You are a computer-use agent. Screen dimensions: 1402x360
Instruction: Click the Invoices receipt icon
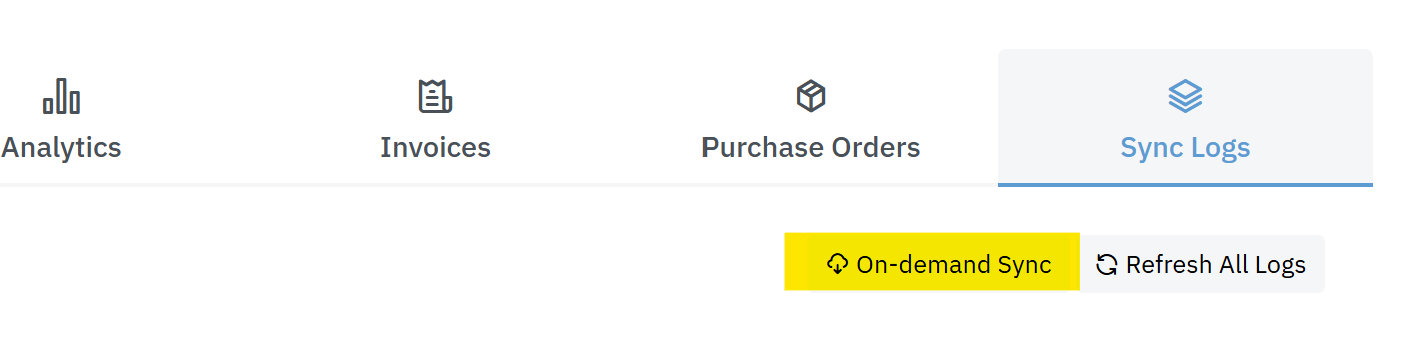point(435,96)
